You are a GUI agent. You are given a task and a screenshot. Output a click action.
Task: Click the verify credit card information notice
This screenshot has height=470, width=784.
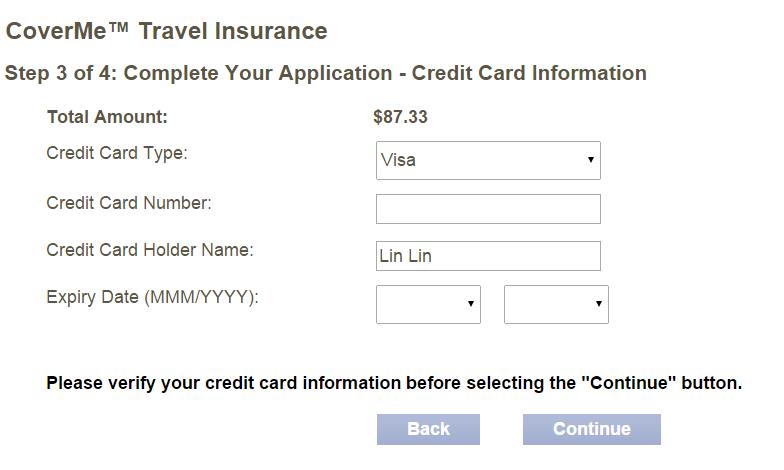click(394, 383)
